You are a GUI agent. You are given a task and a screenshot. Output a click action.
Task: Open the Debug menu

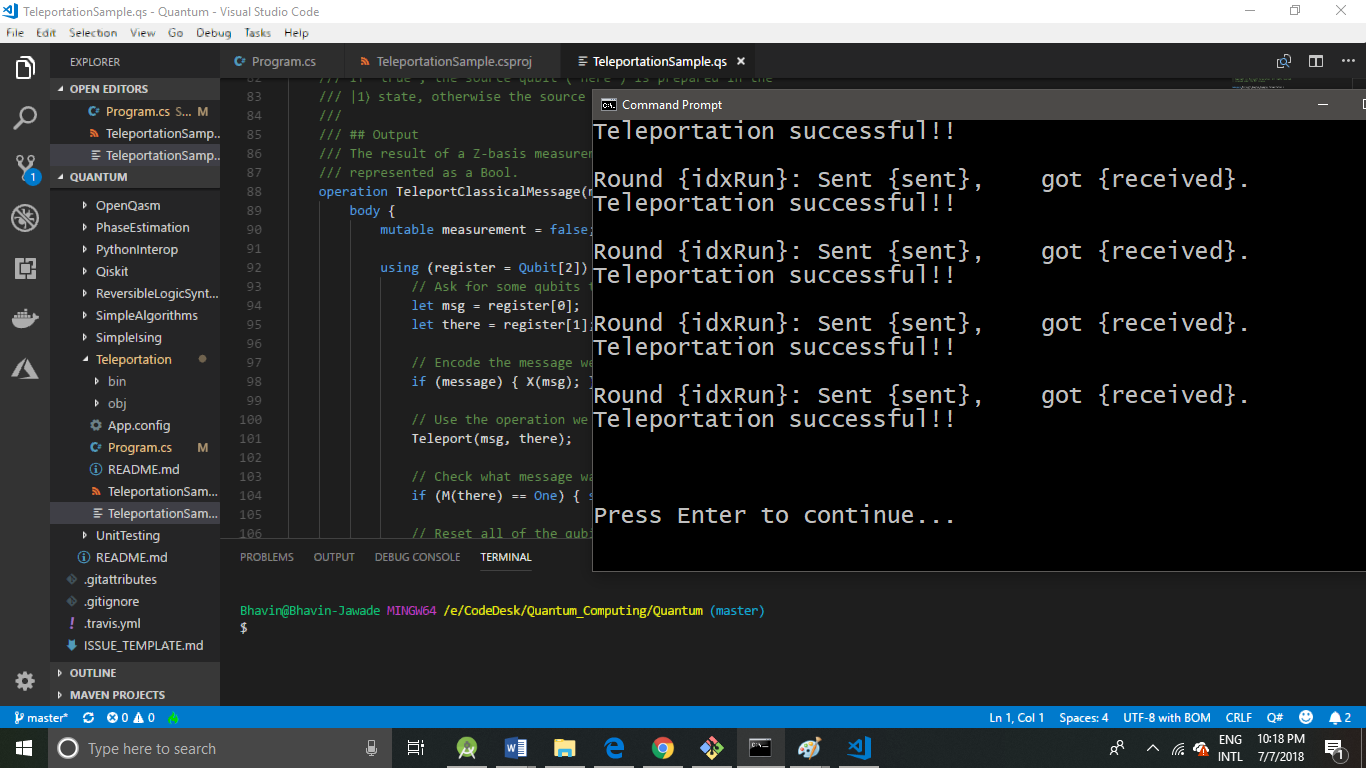(x=213, y=33)
